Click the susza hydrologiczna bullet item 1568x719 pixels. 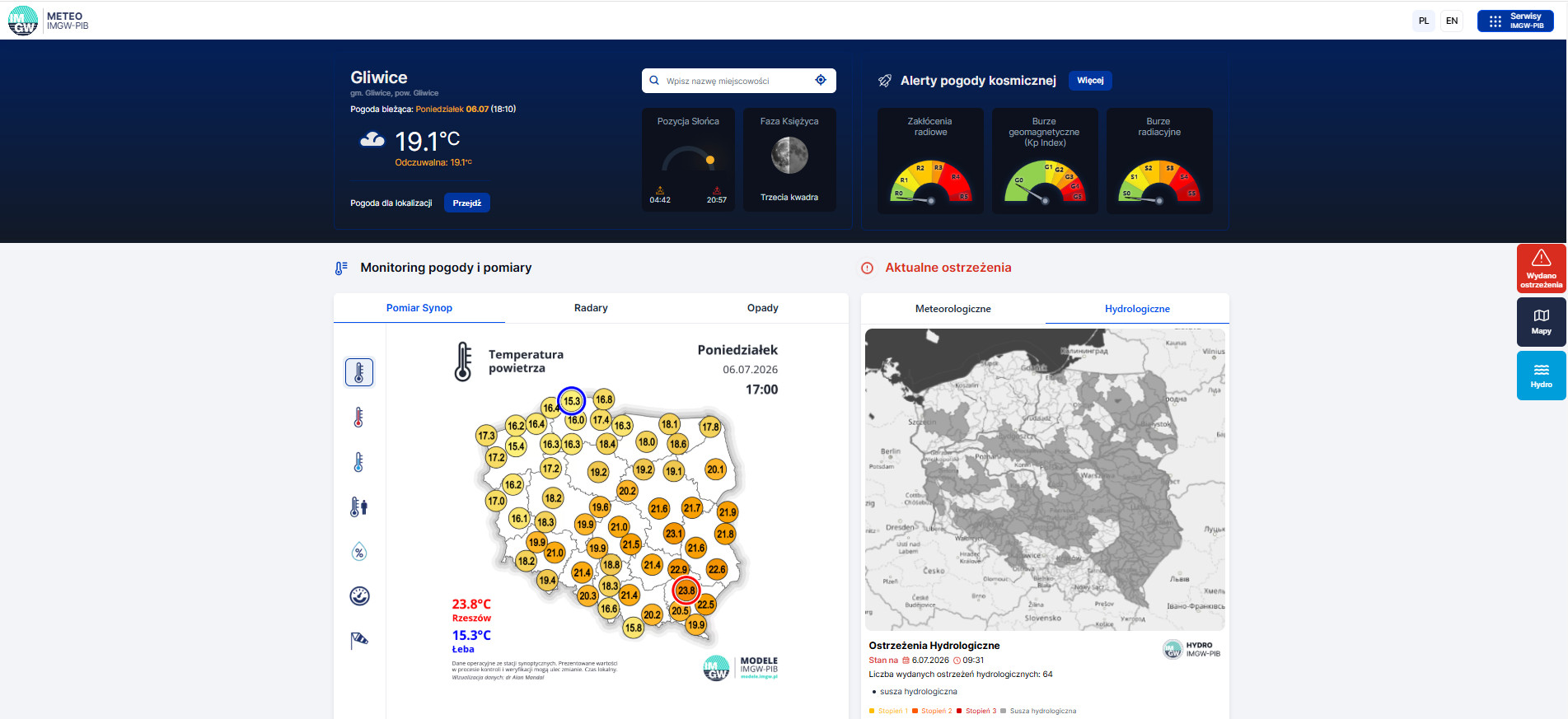click(918, 692)
